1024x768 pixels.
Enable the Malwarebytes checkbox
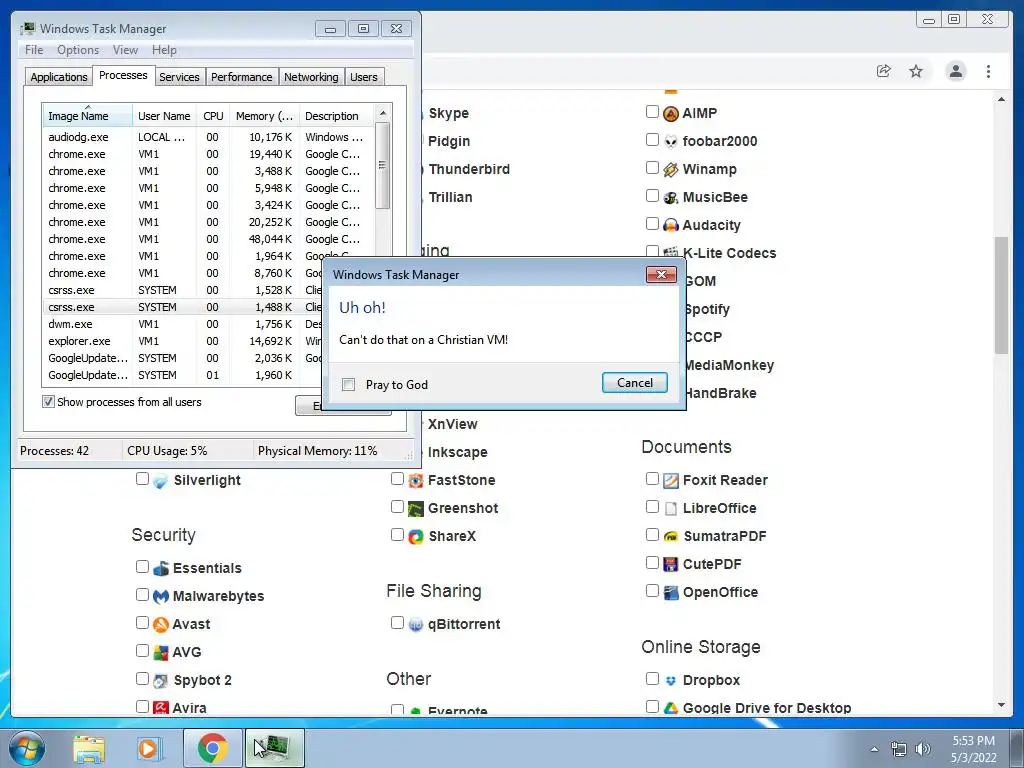(x=142, y=594)
